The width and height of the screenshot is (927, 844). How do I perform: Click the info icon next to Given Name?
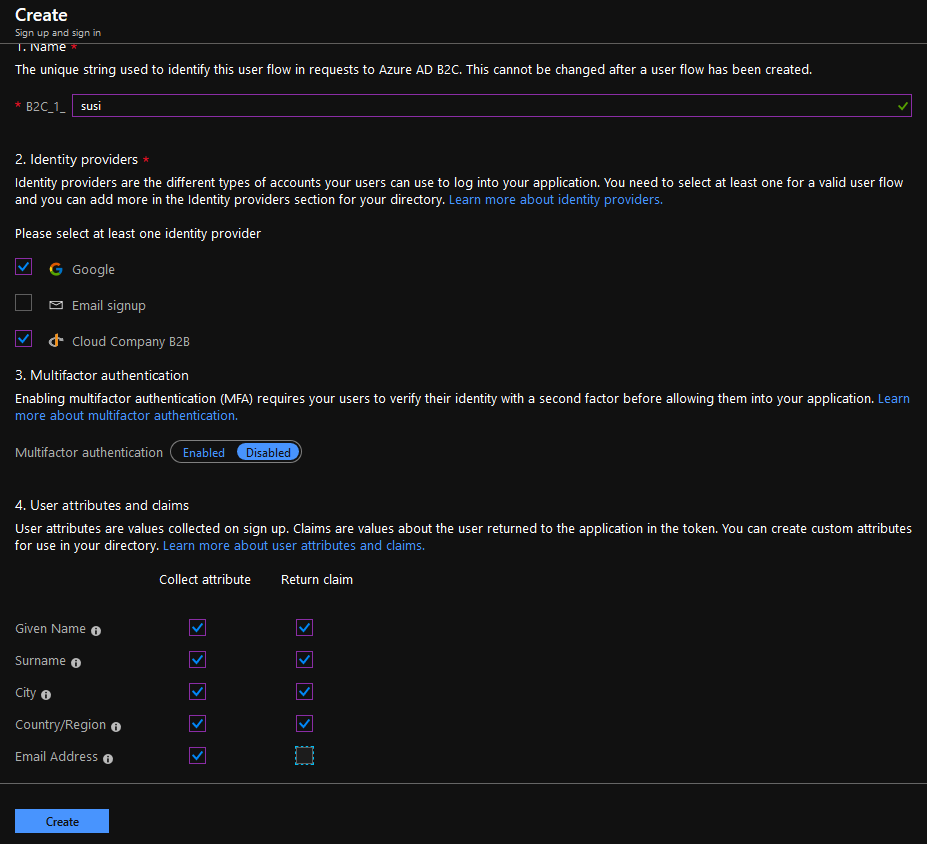[94, 630]
